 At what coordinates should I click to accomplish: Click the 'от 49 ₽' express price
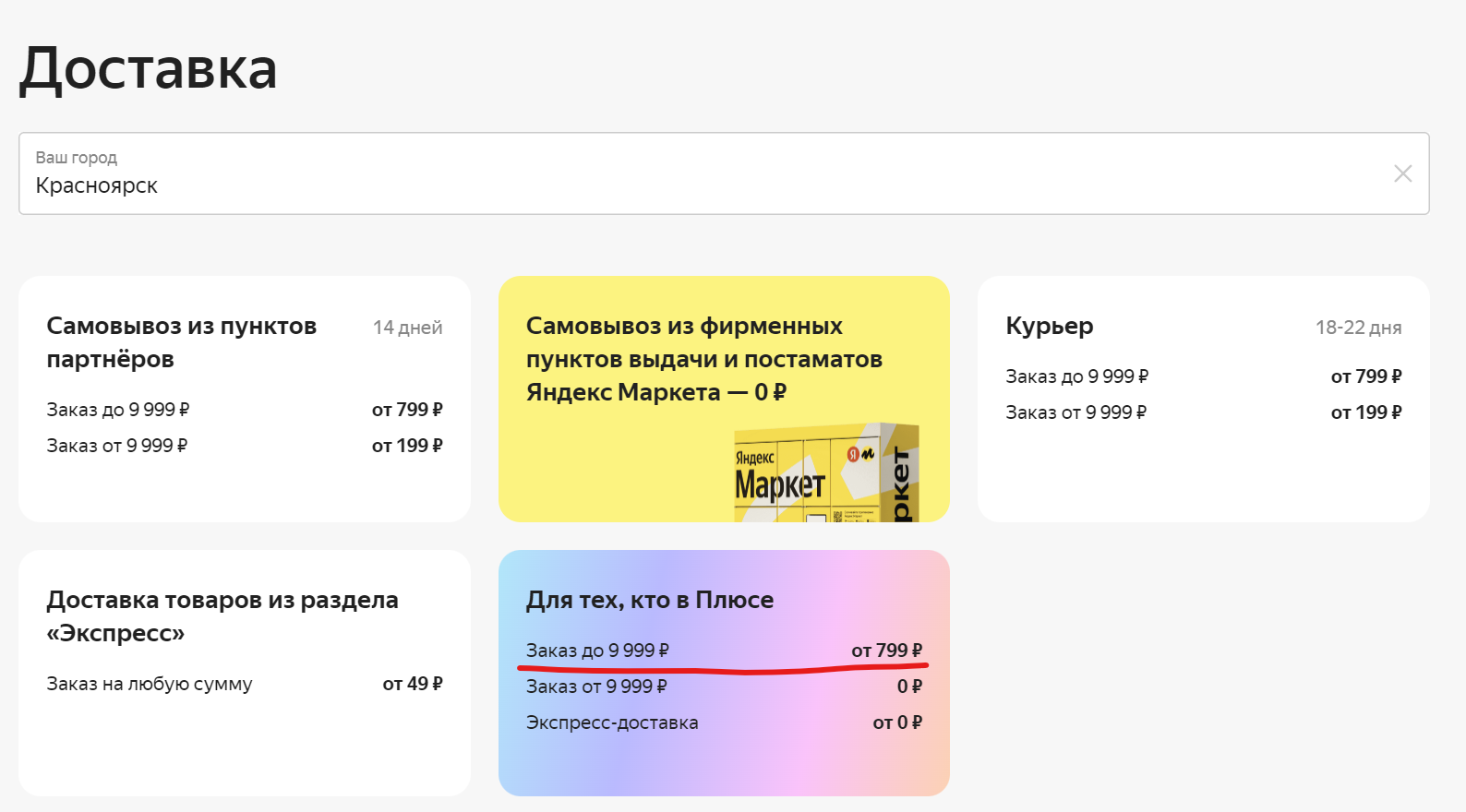[x=413, y=684]
